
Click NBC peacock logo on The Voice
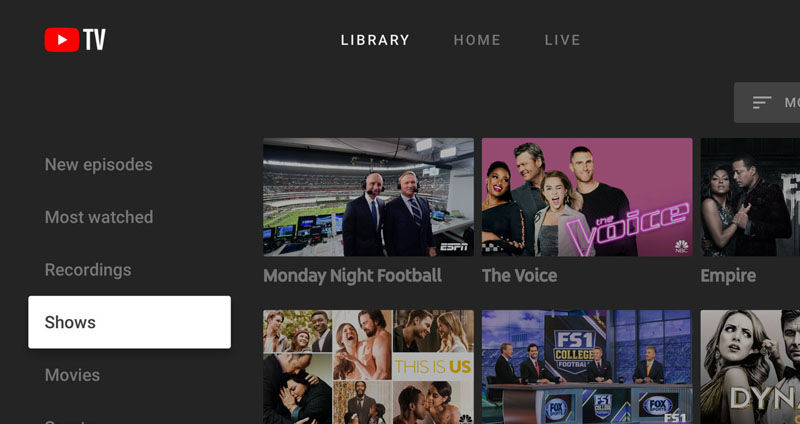tap(682, 246)
